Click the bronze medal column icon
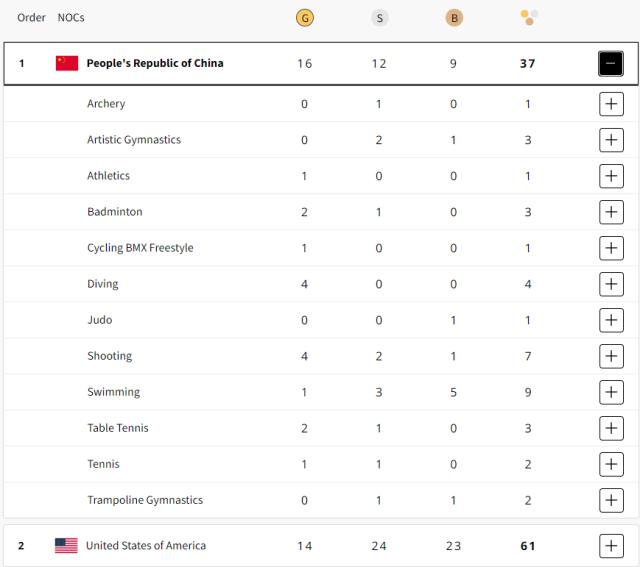Image resolution: width=640 pixels, height=567 pixels. click(453, 17)
